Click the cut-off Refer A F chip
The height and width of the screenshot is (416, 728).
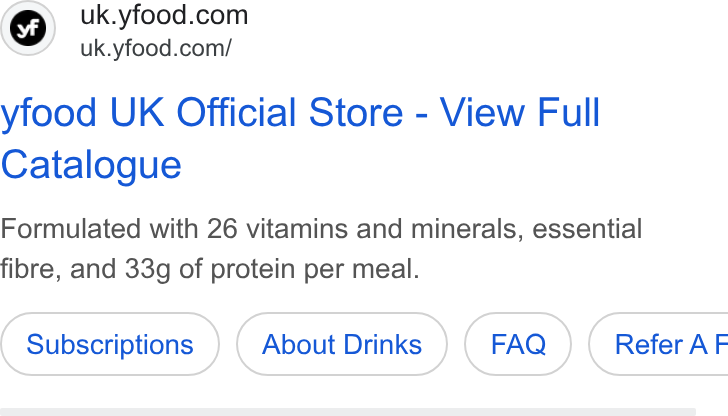pos(658,344)
